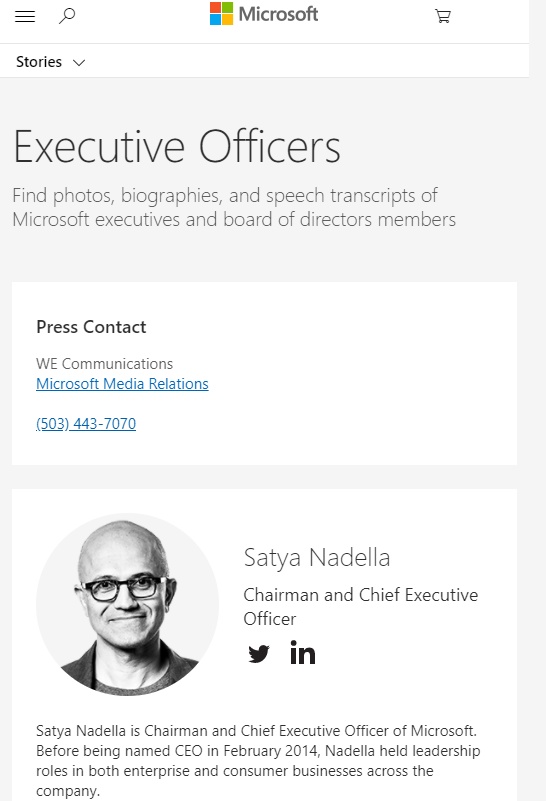546x801 pixels.
Task: Click the Executive Officers page heading
Action: point(176,147)
